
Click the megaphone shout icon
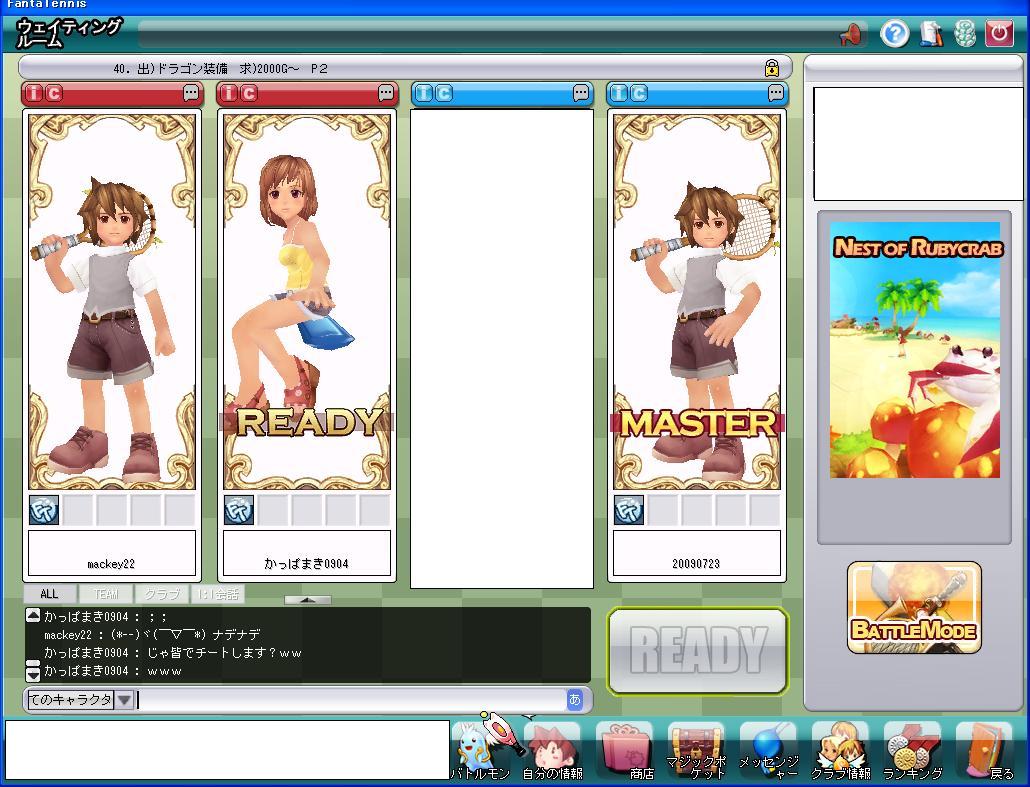tap(851, 35)
